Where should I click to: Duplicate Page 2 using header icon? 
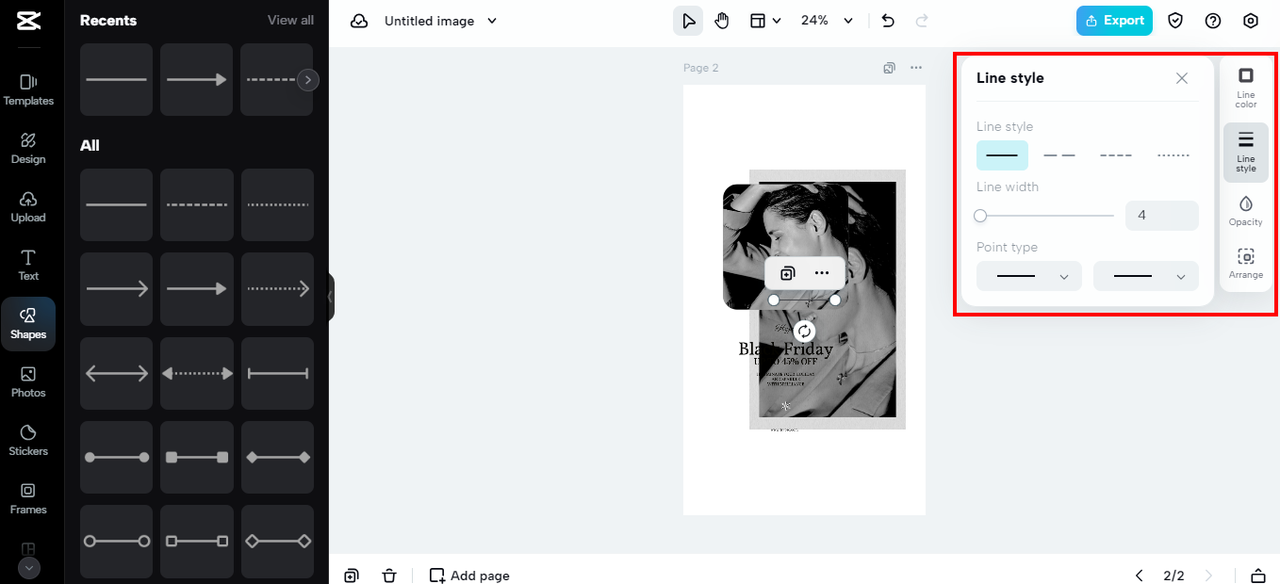[x=889, y=68]
